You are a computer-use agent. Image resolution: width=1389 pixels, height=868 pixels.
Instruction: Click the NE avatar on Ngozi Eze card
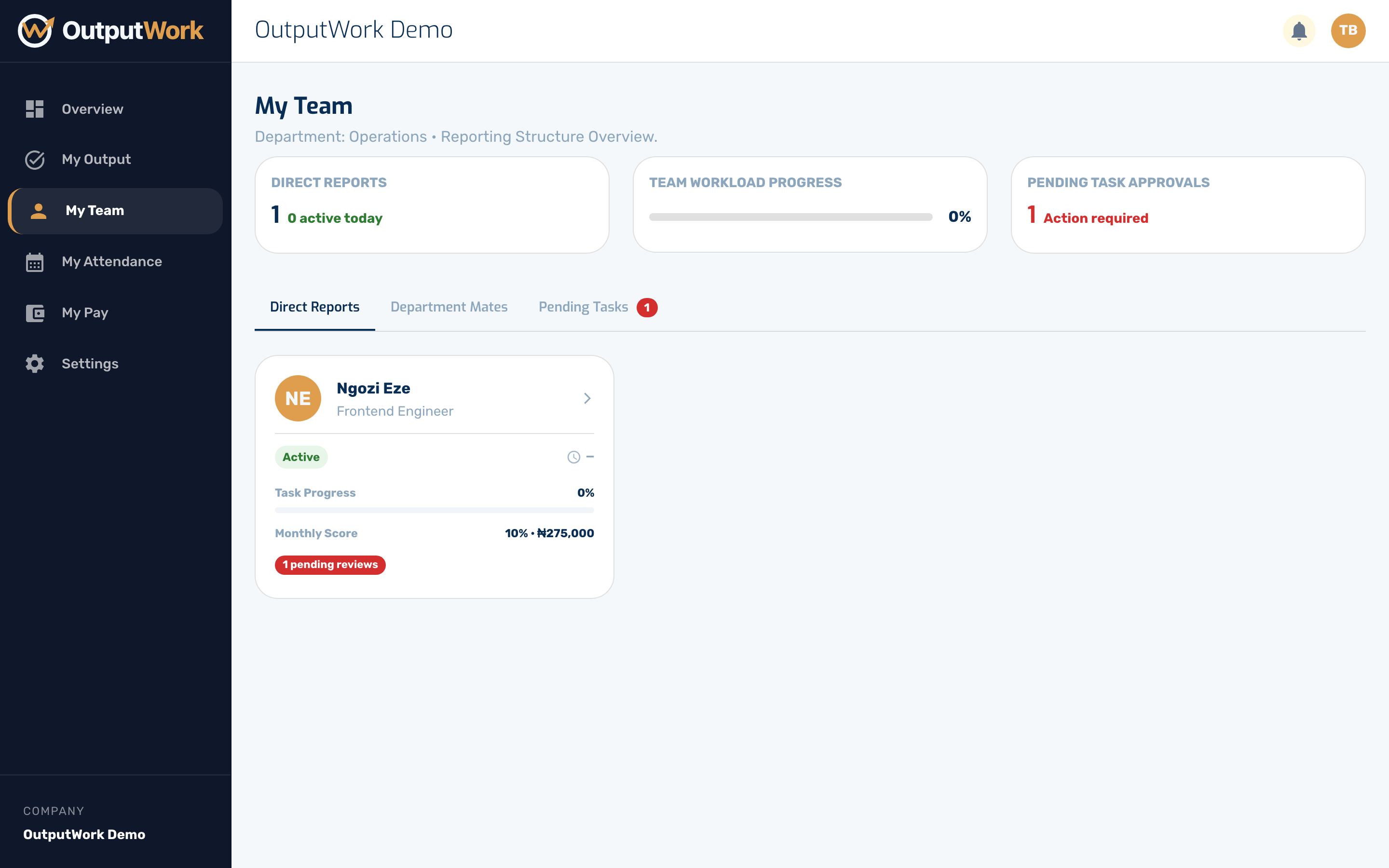pos(298,398)
